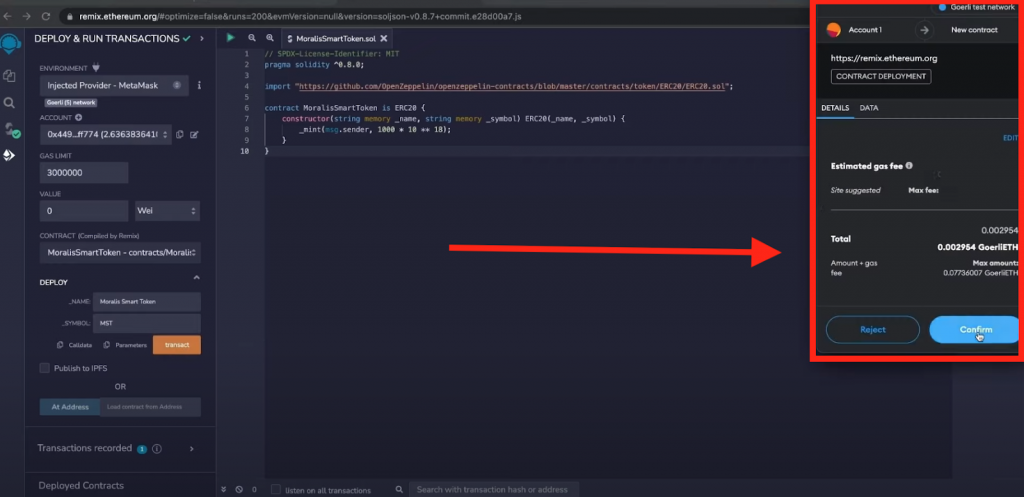1024x497 pixels.
Task: Add a new account with plus icon
Action: tap(78, 118)
